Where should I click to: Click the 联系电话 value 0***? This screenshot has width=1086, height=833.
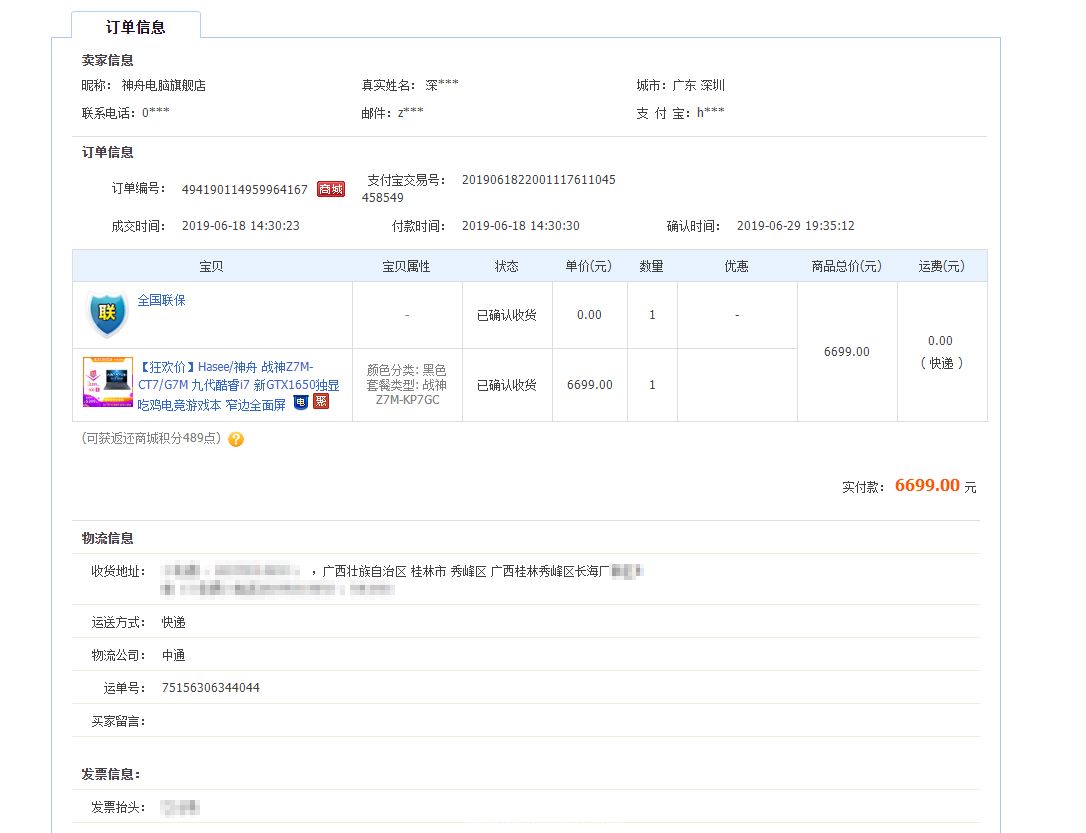156,112
